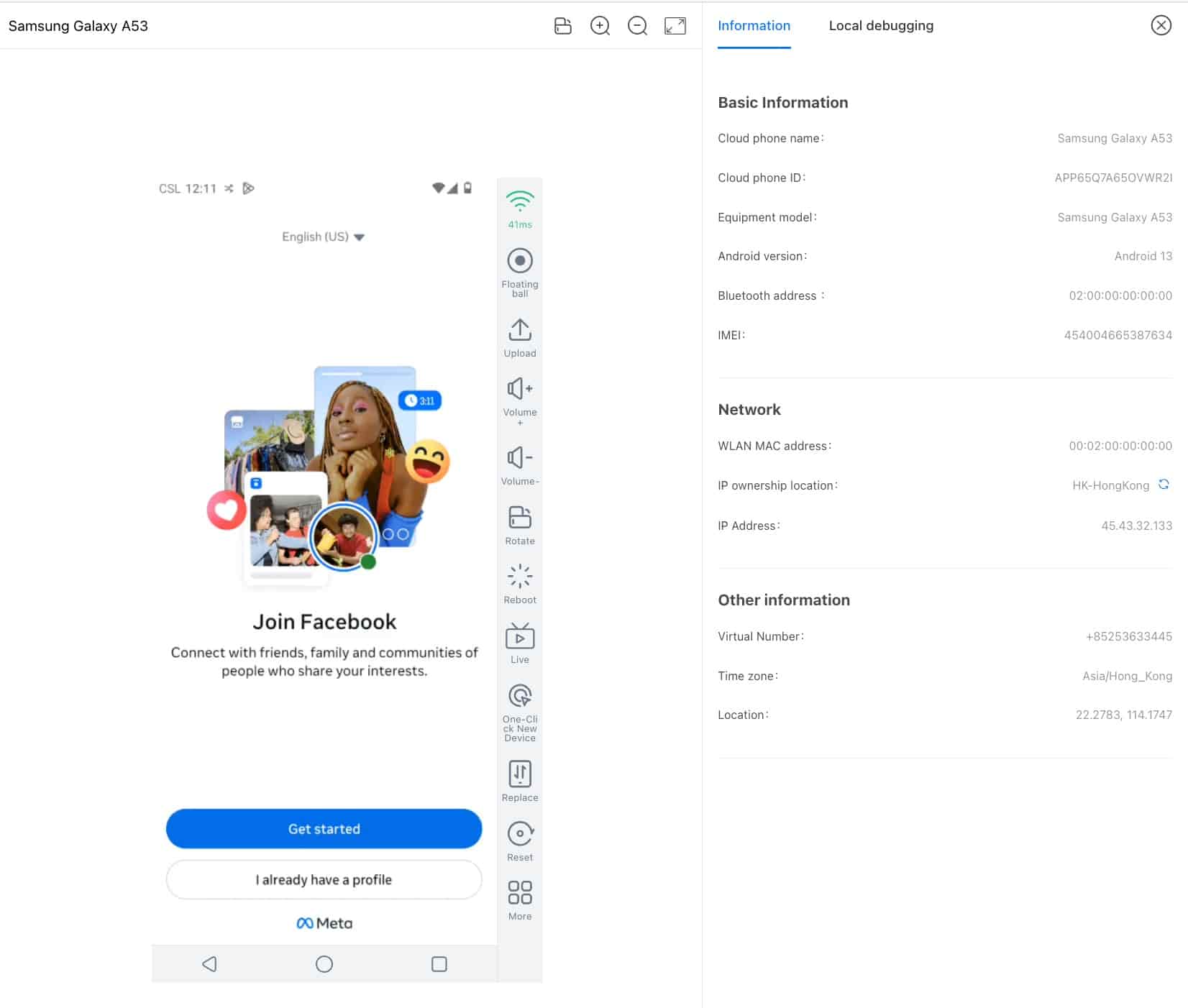1188x1008 pixels.
Task: Rotate the phone using sidebar Rotate
Action: coord(520,526)
